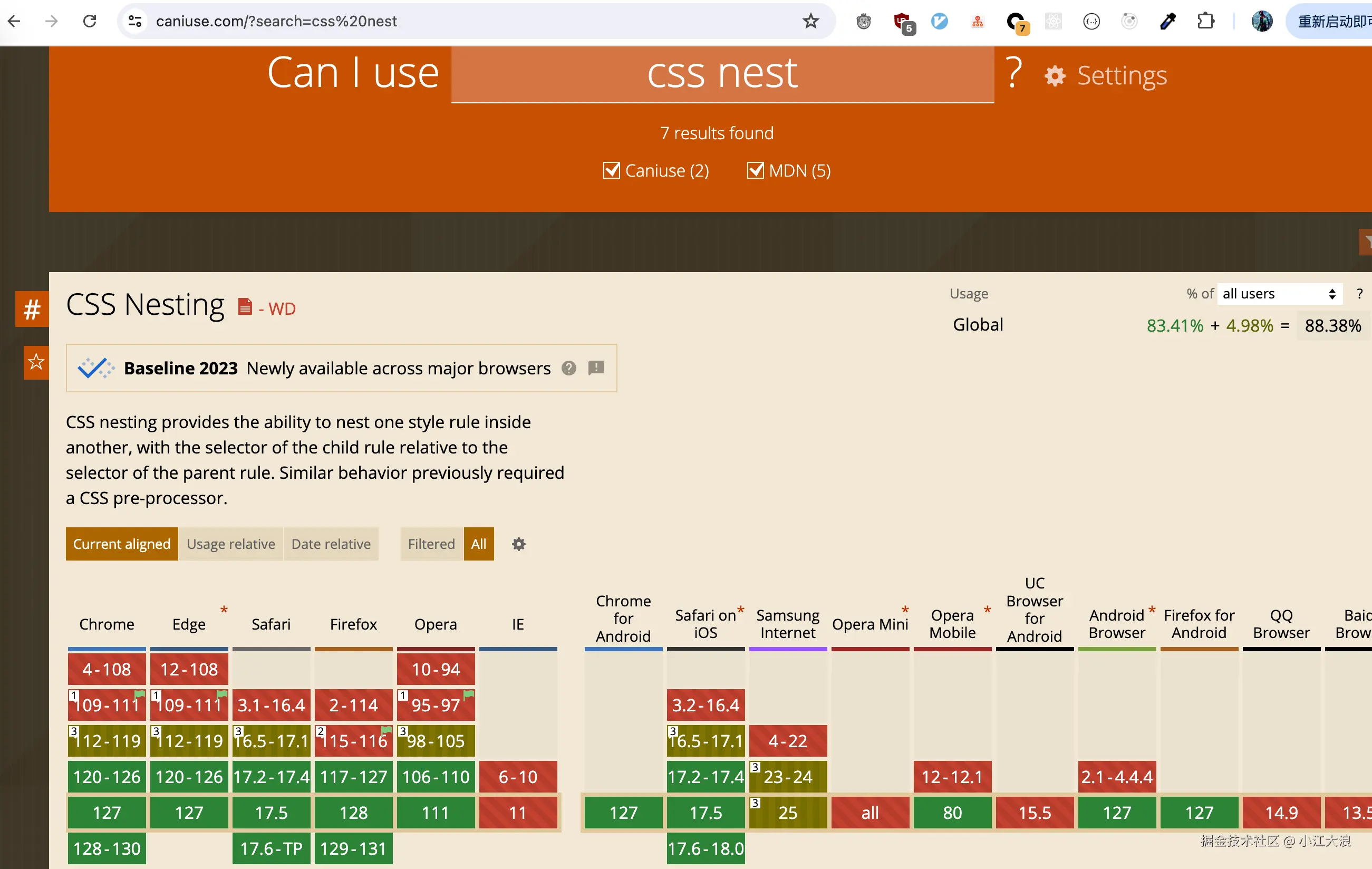Image resolution: width=1372 pixels, height=869 pixels.
Task: Switch filter toggle to Filtered
Action: tap(431, 544)
